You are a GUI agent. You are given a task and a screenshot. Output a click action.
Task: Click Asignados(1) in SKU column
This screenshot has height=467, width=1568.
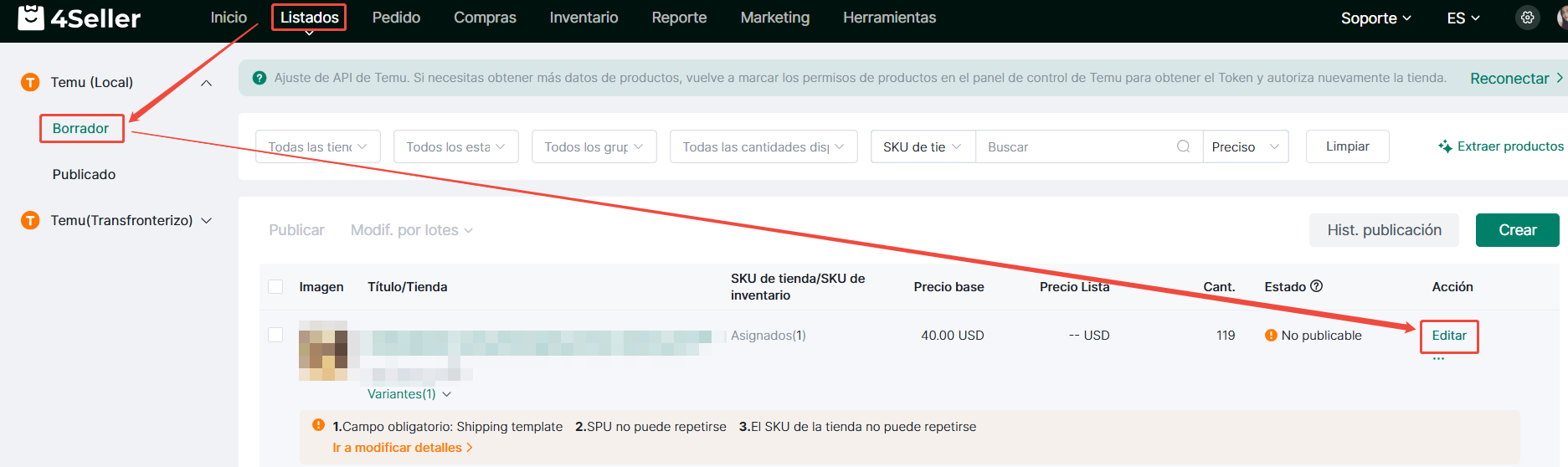(768, 336)
